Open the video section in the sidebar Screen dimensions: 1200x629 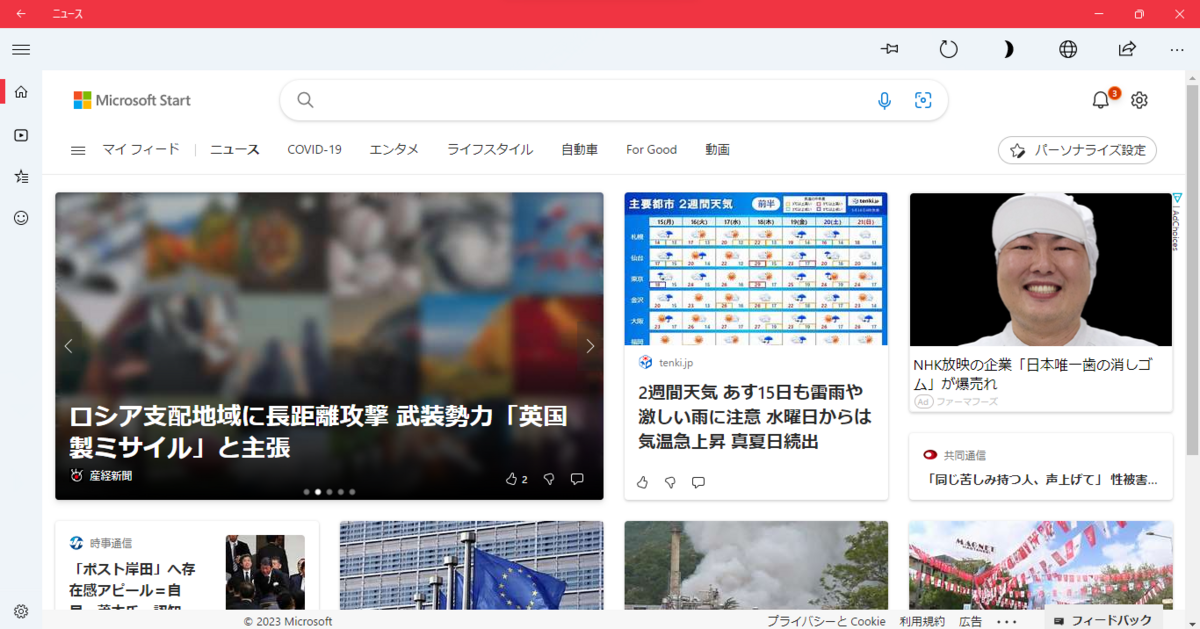[21, 135]
